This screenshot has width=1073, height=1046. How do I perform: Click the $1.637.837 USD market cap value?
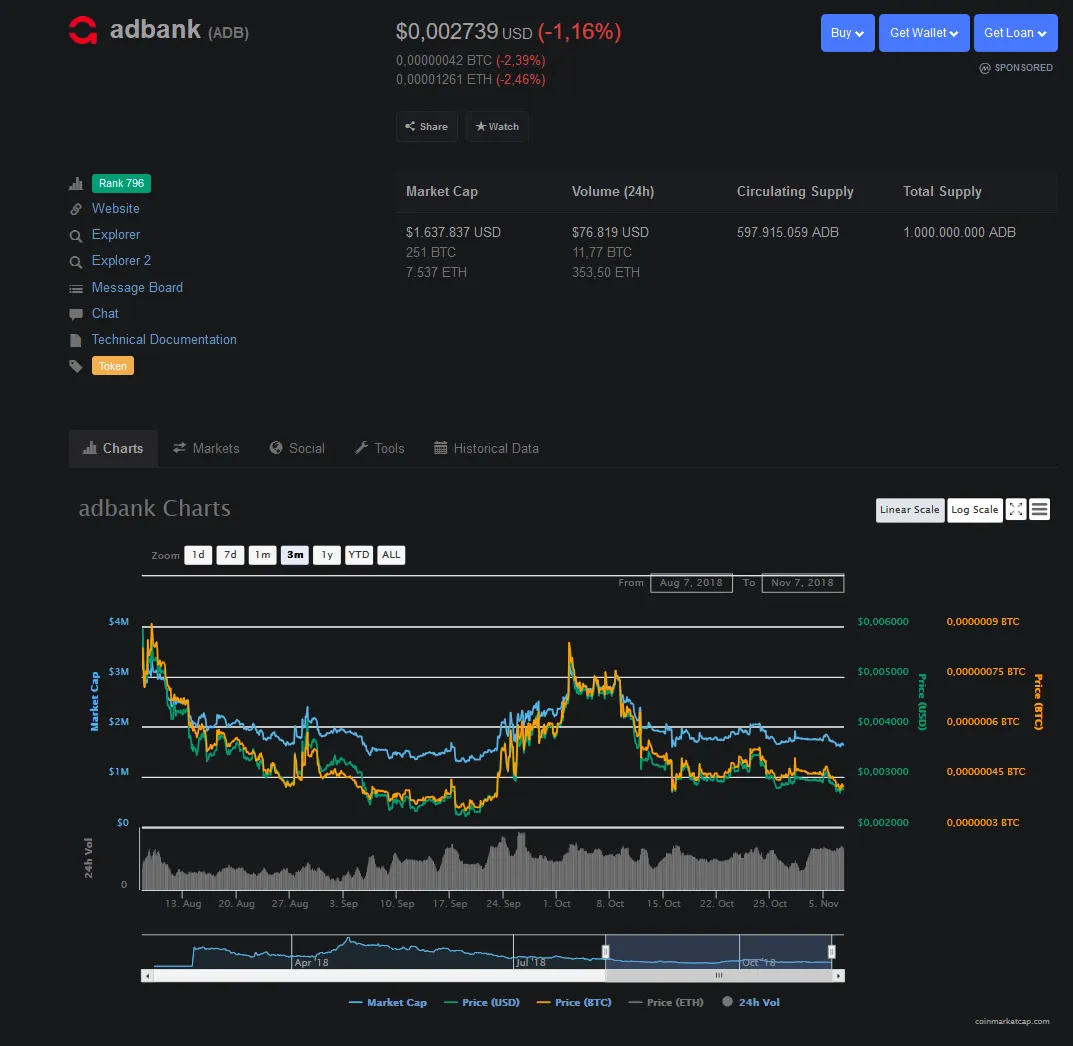point(453,233)
